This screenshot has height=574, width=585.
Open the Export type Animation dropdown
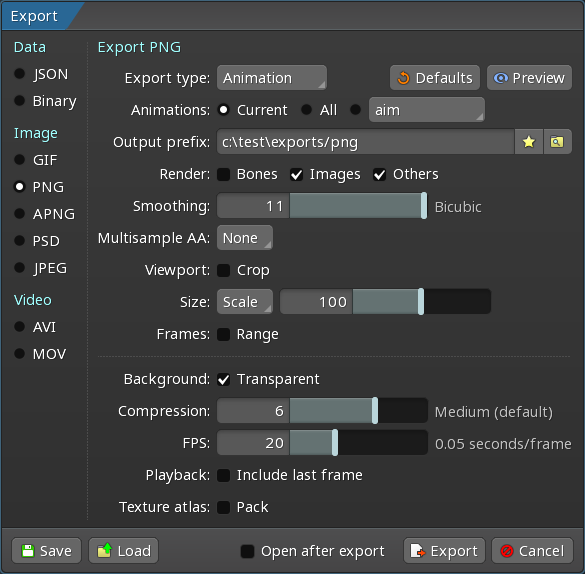tap(272, 78)
